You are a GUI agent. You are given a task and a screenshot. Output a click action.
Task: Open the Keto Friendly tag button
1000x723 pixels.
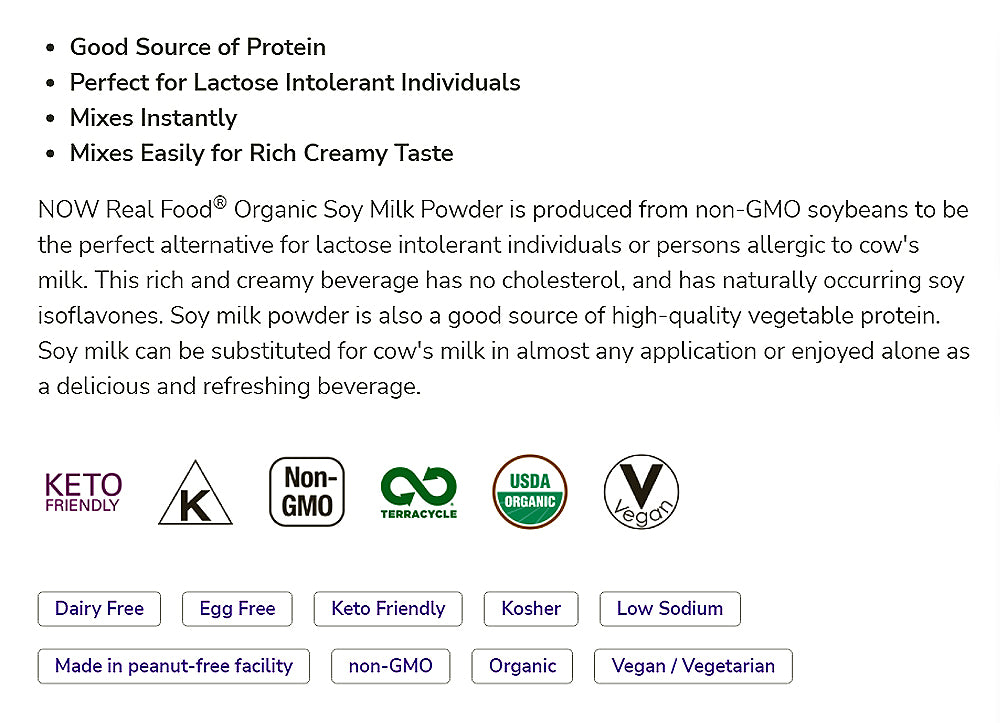point(388,609)
